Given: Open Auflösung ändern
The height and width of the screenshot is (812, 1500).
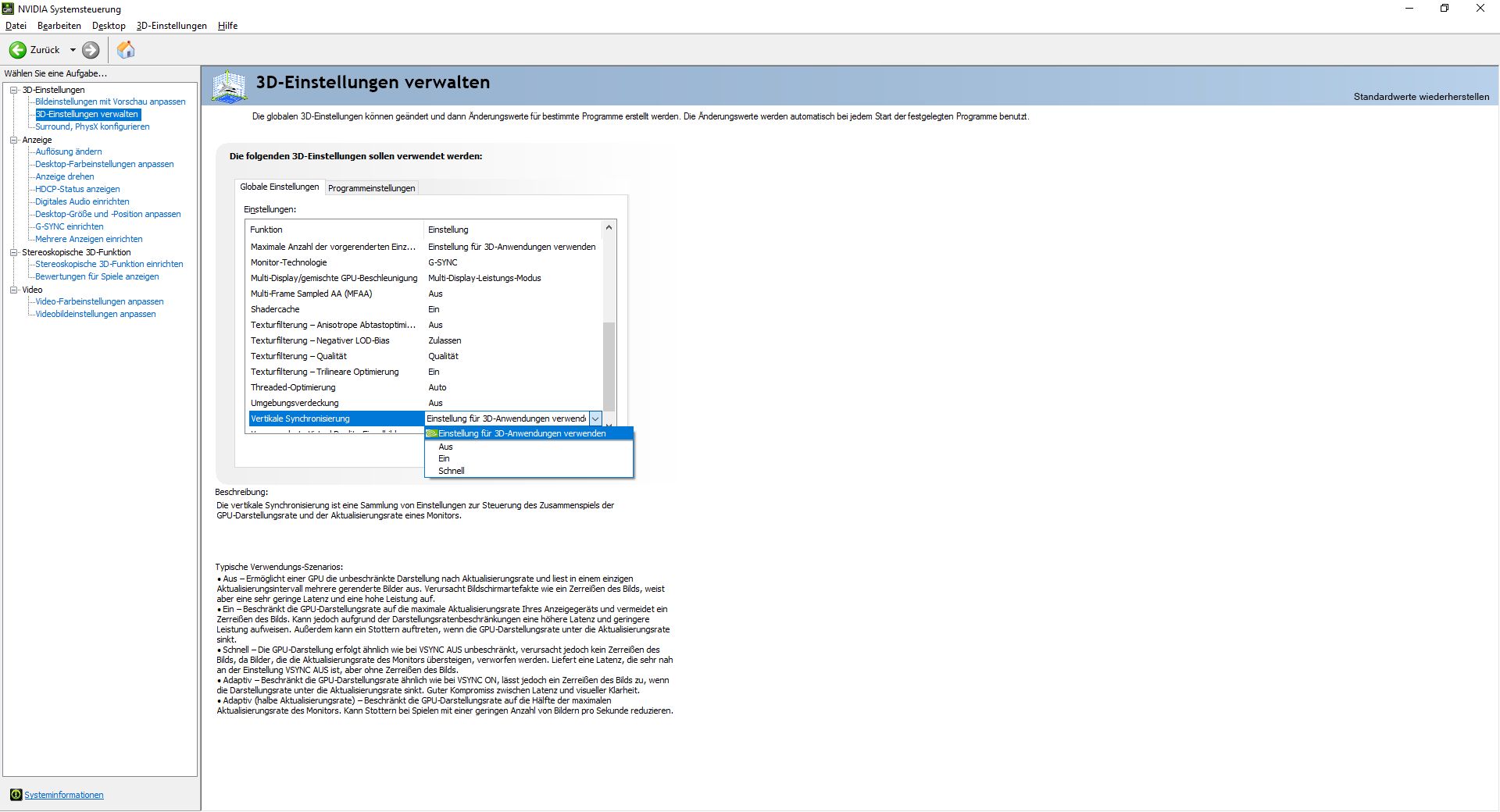Looking at the screenshot, I should (68, 151).
